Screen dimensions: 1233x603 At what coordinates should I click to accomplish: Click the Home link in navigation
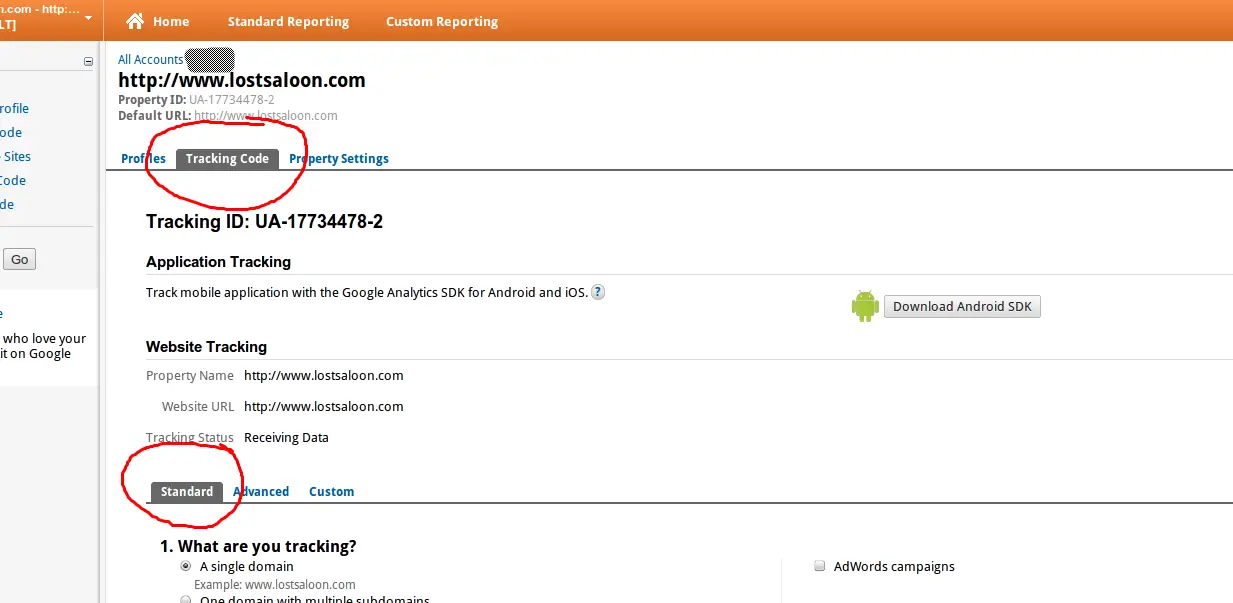pyautogui.click(x=171, y=21)
